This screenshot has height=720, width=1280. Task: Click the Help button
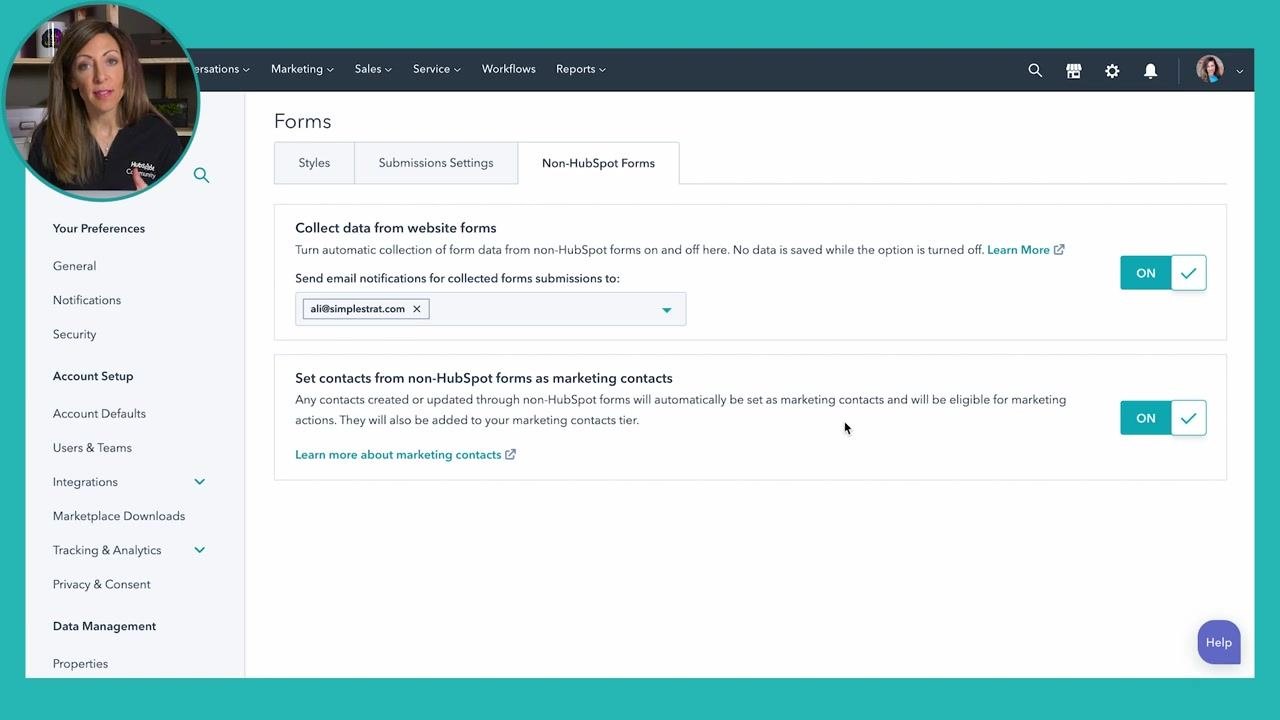click(x=1219, y=643)
